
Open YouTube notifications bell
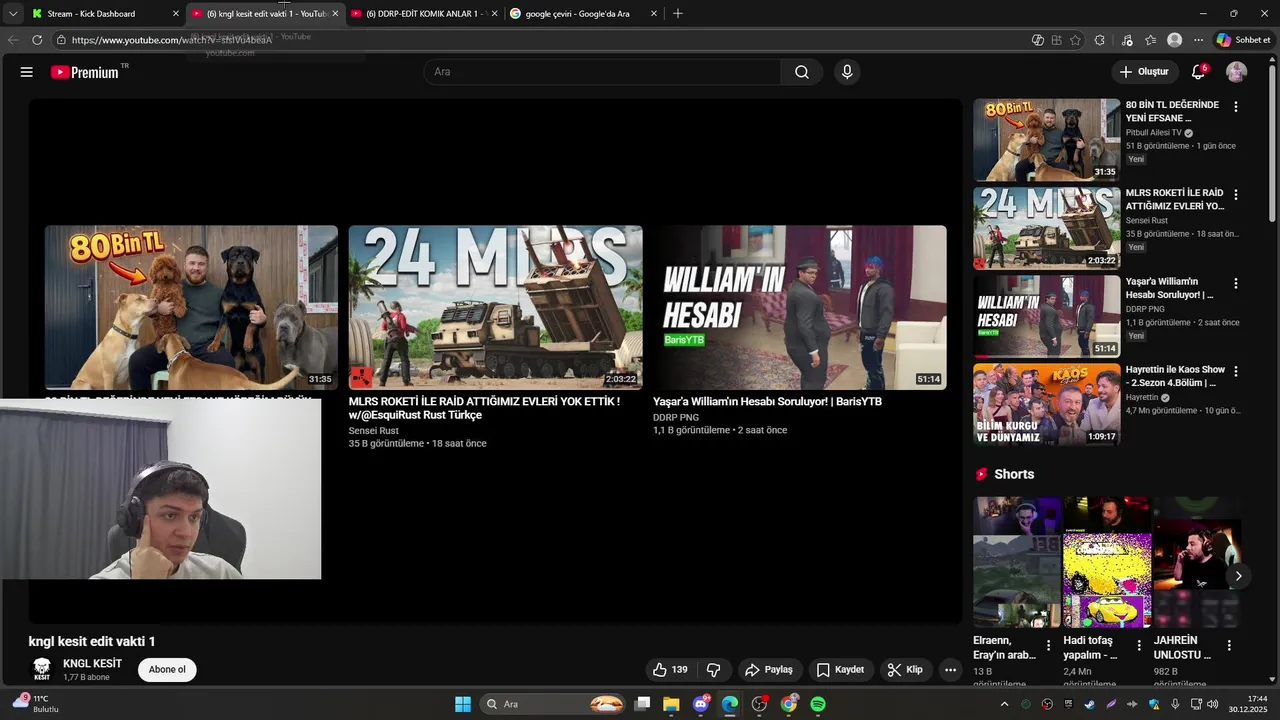(1198, 72)
